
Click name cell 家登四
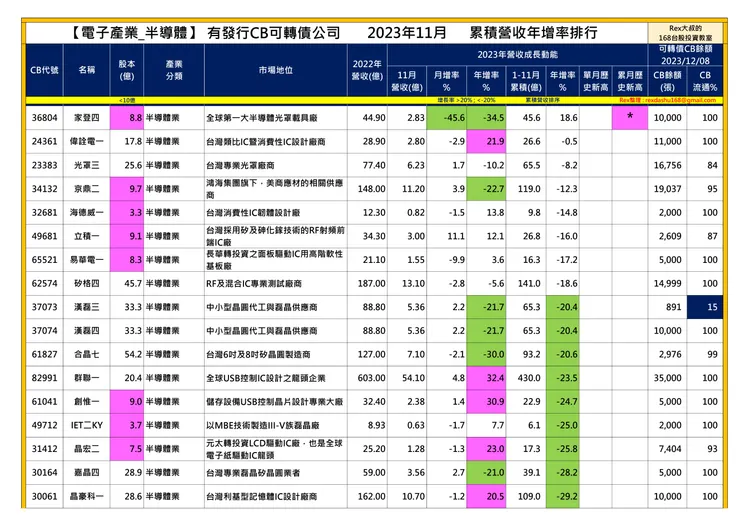[x=86, y=118]
